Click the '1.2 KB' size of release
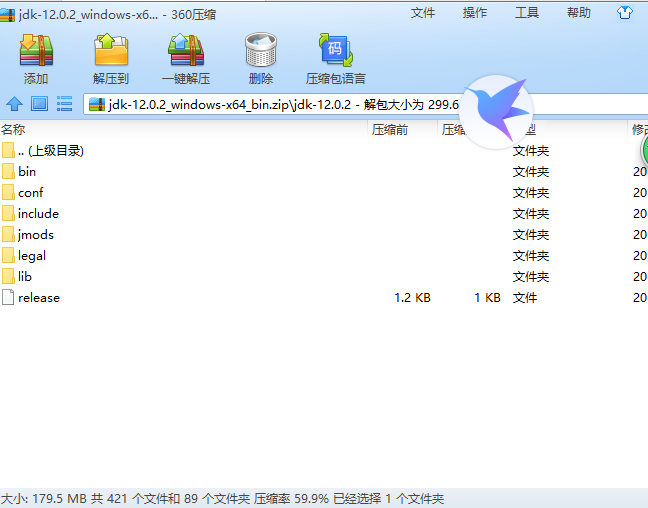 pos(412,298)
